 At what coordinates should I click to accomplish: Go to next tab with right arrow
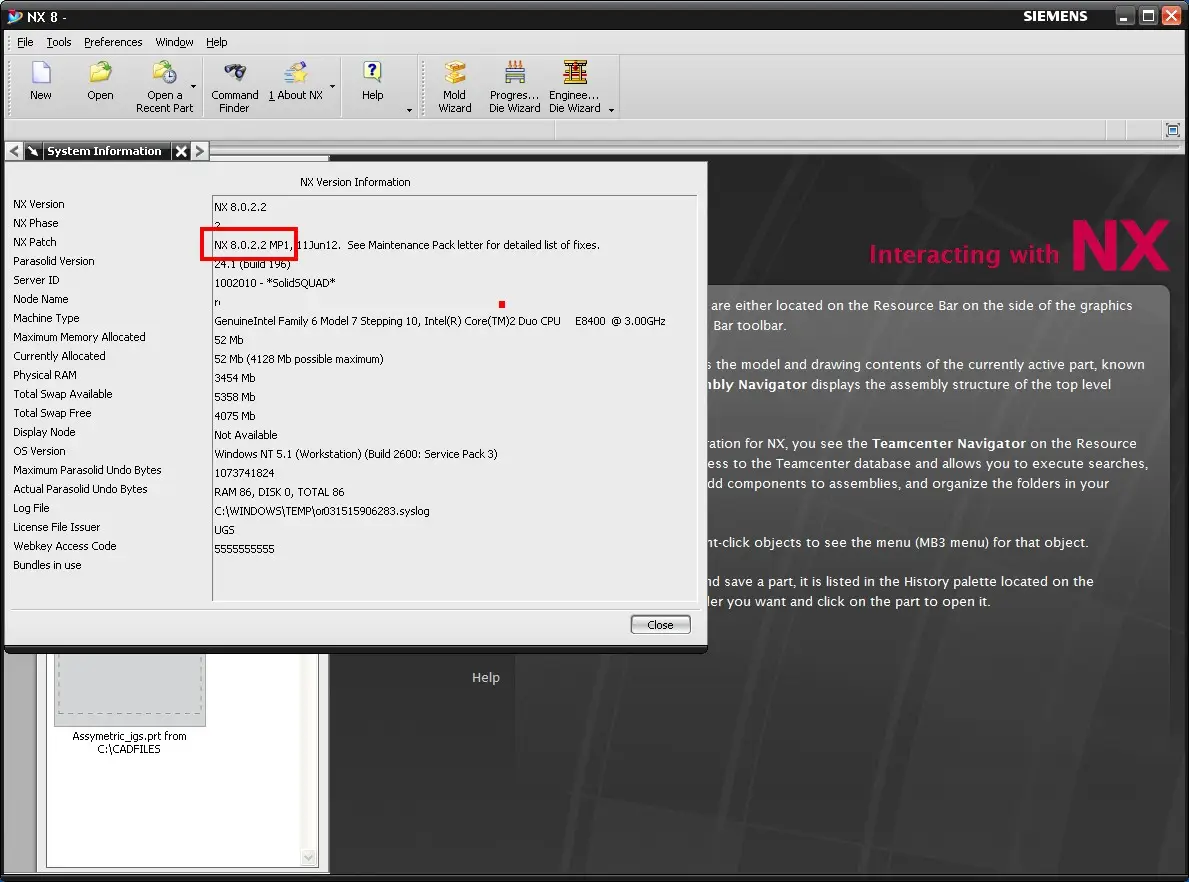199,151
